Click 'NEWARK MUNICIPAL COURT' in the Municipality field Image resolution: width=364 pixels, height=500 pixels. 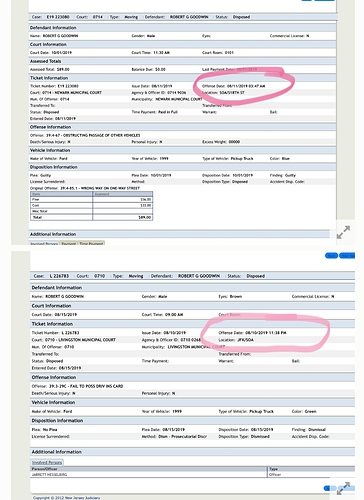[x=179, y=99]
